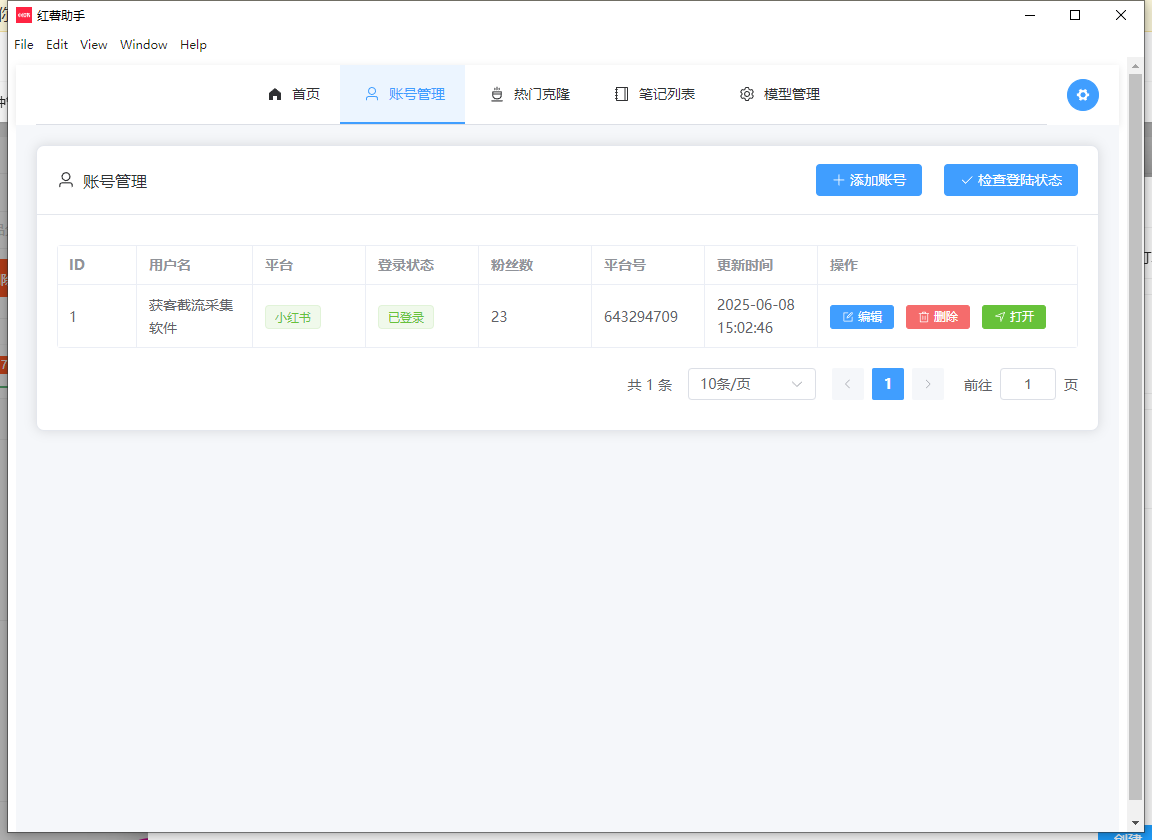Open the 首页 home tab
This screenshot has width=1152, height=840.
pyautogui.click(x=294, y=94)
